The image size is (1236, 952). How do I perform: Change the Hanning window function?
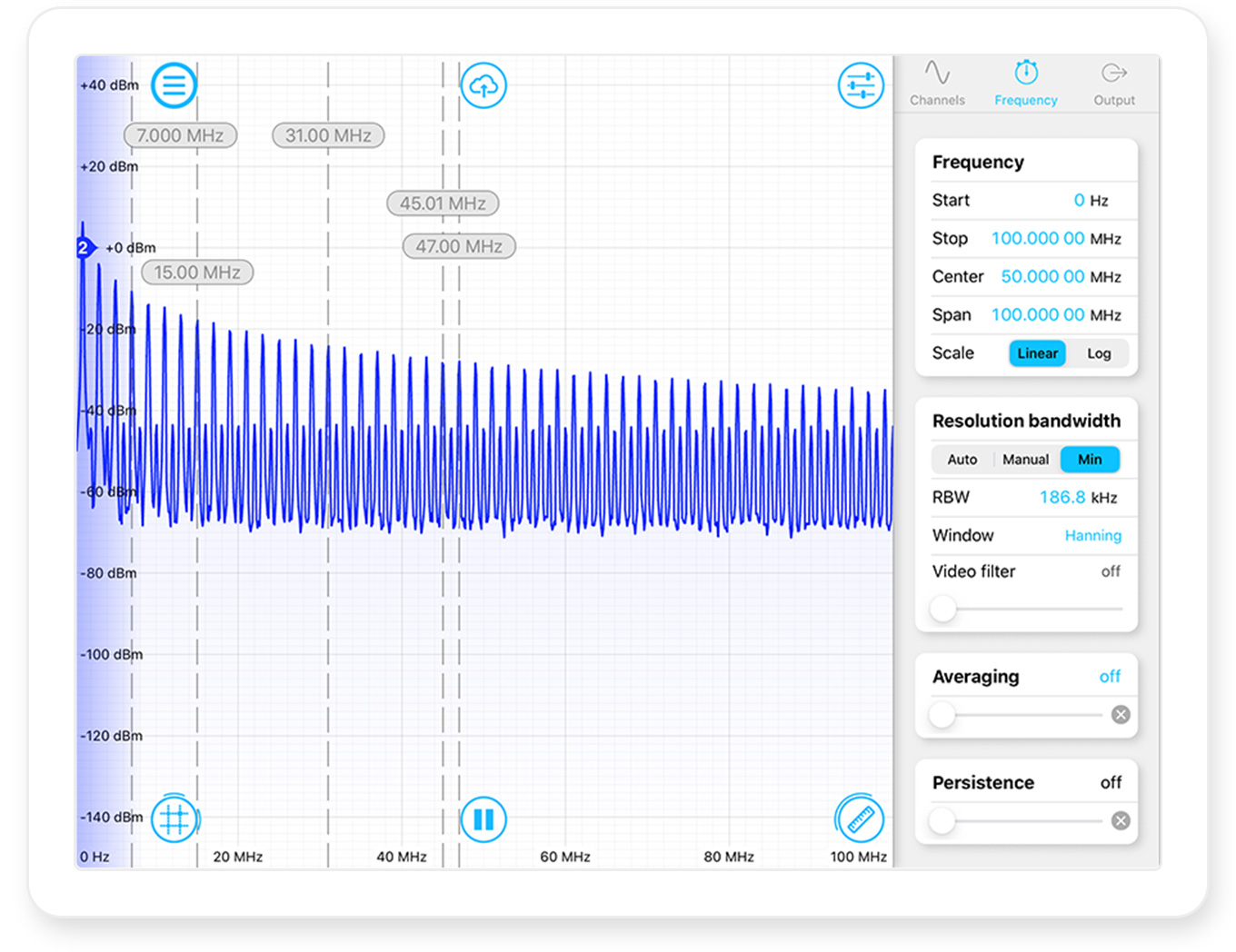[1093, 536]
